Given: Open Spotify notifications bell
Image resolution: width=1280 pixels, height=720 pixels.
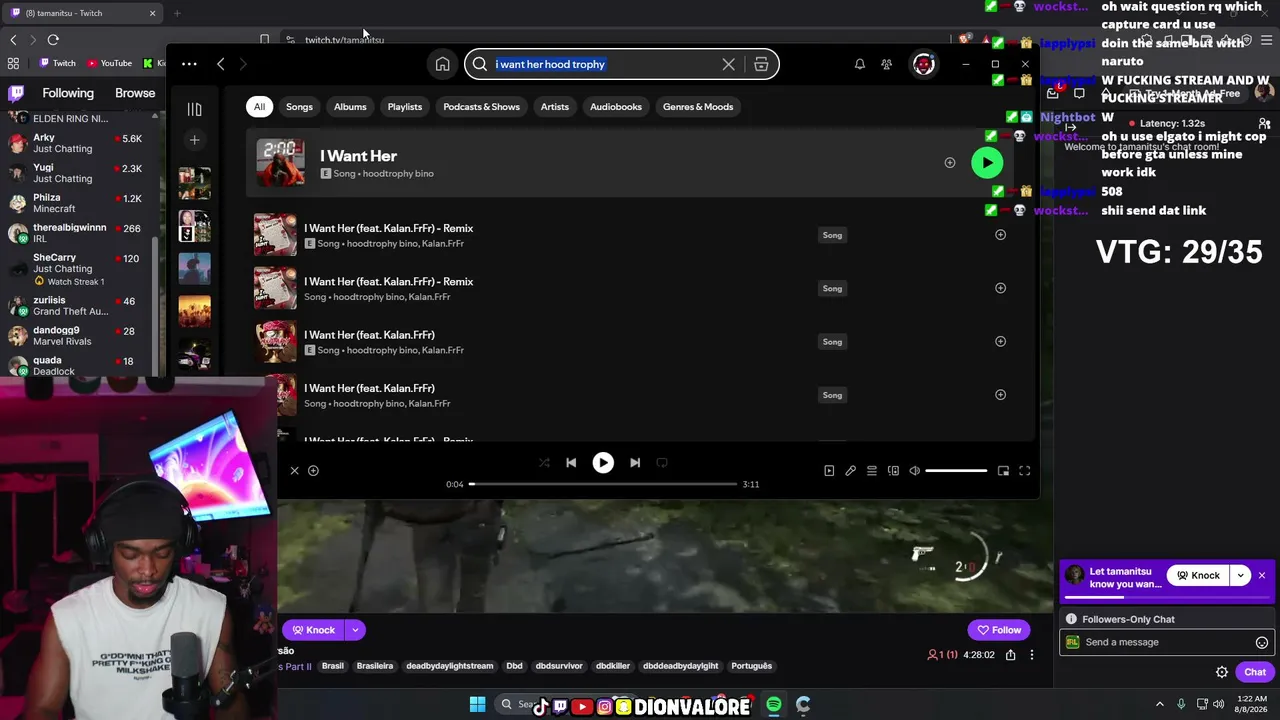Looking at the screenshot, I should (x=859, y=64).
